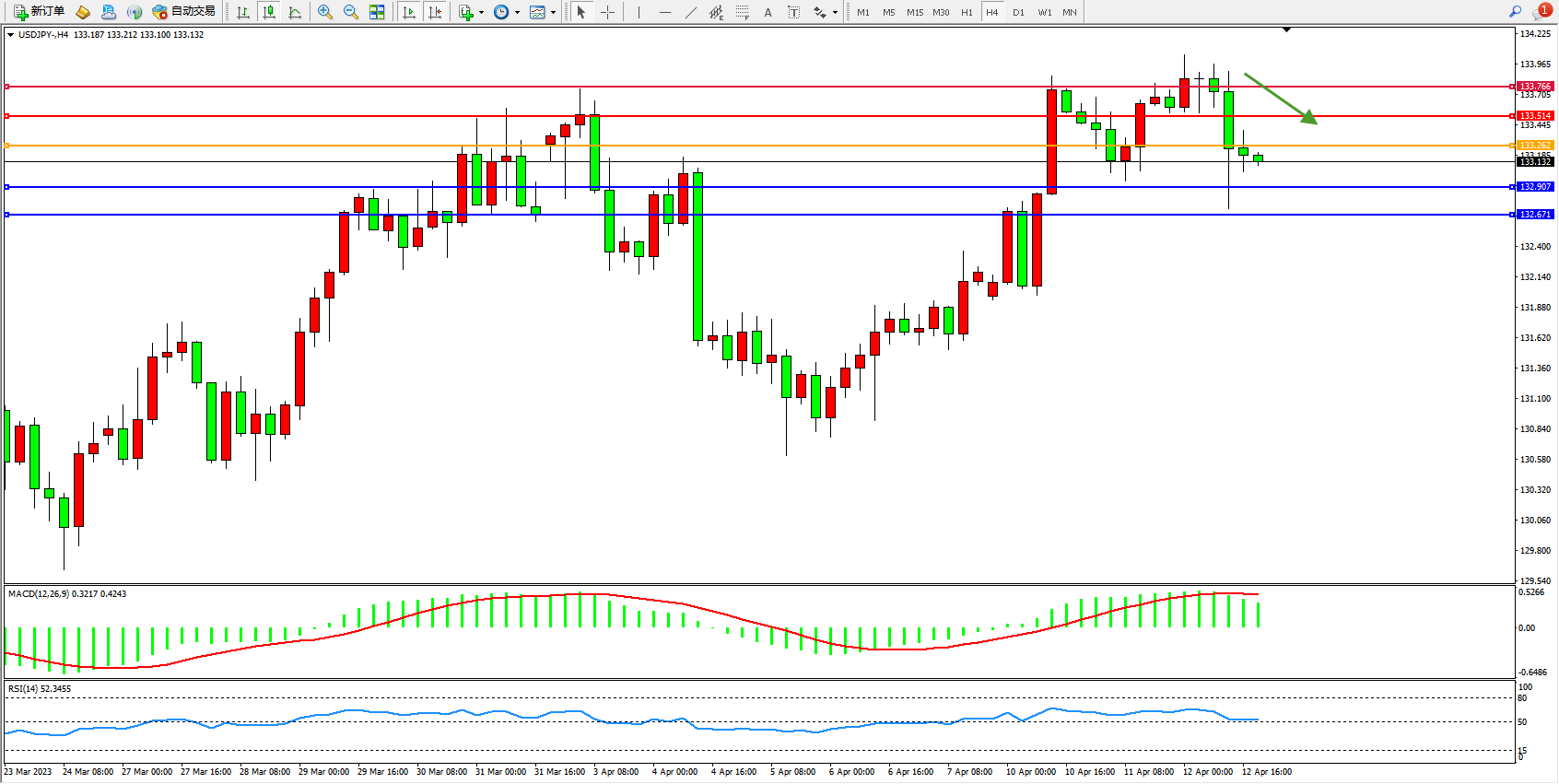The width and height of the screenshot is (1559, 784).
Task: Expand the chart templates dropdown arrow
Action: [x=553, y=13]
